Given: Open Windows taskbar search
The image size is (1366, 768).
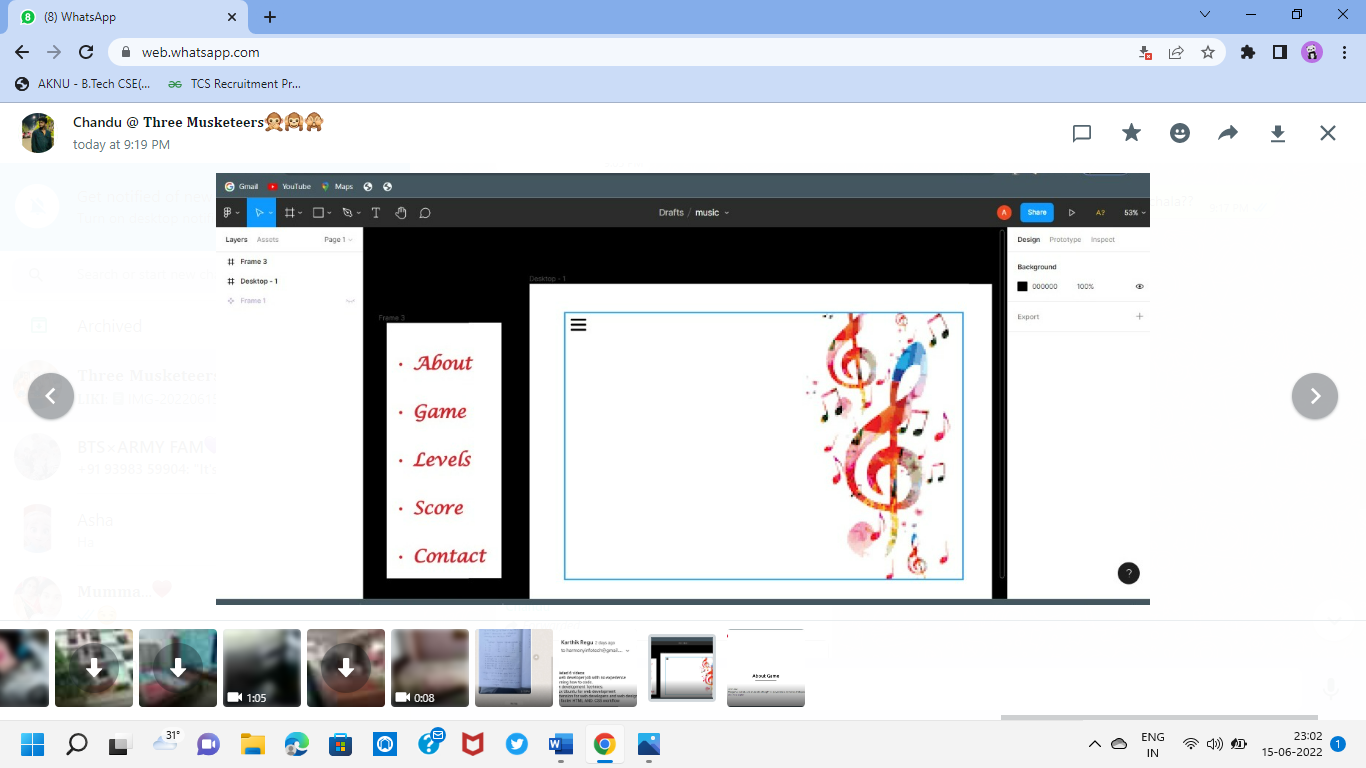Looking at the screenshot, I should [76, 744].
